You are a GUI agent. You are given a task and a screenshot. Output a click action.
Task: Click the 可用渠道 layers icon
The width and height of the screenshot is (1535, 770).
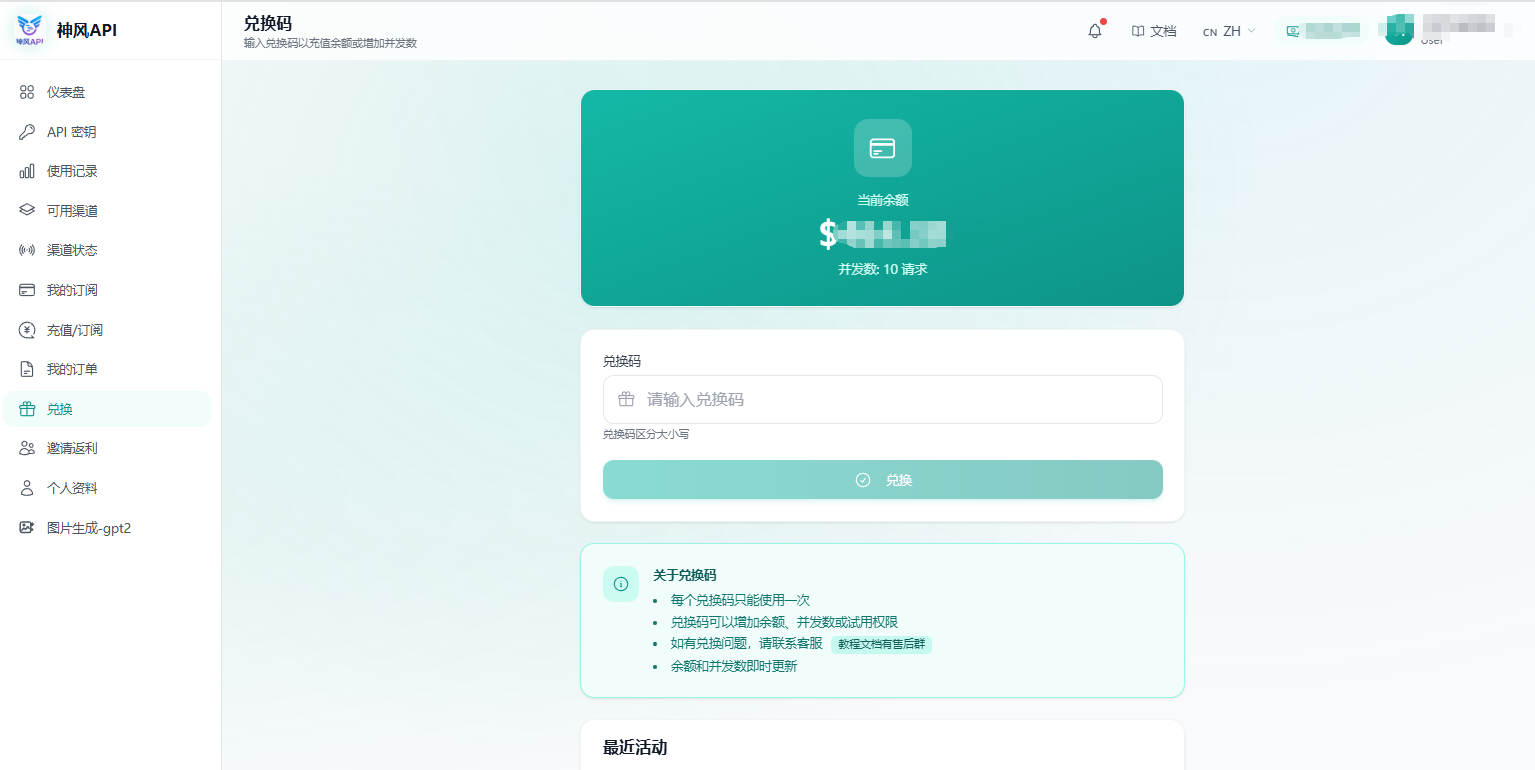27,211
